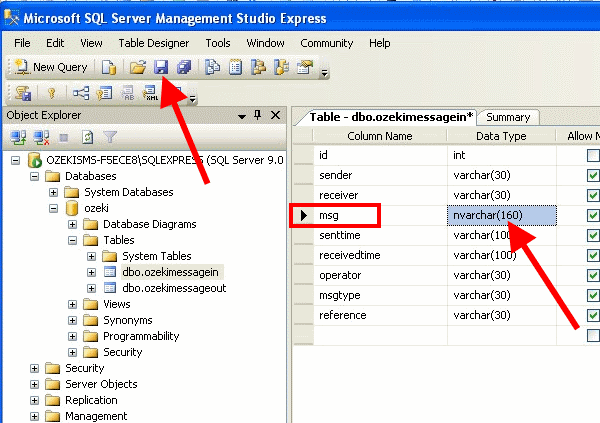Expand the Views folder node

pyautogui.click(x=73, y=304)
